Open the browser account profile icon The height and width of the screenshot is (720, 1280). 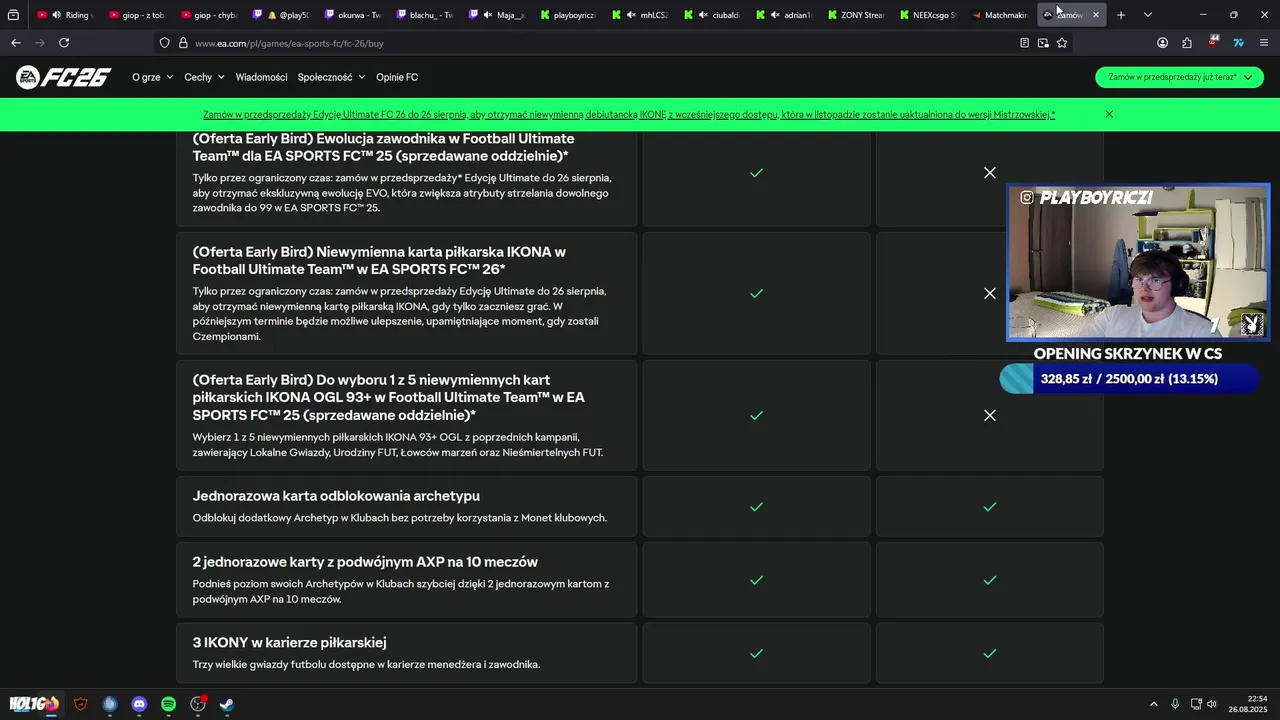coord(1162,43)
